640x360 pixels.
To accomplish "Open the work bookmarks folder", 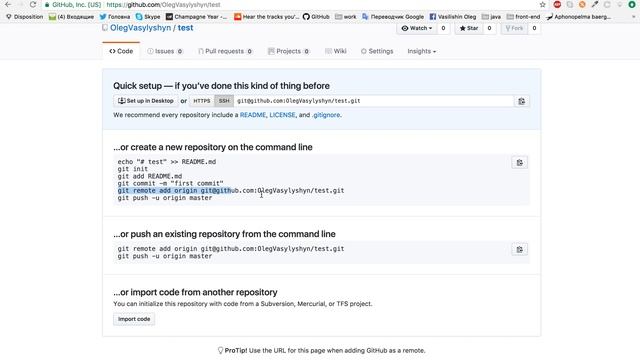I will click(346, 17).
